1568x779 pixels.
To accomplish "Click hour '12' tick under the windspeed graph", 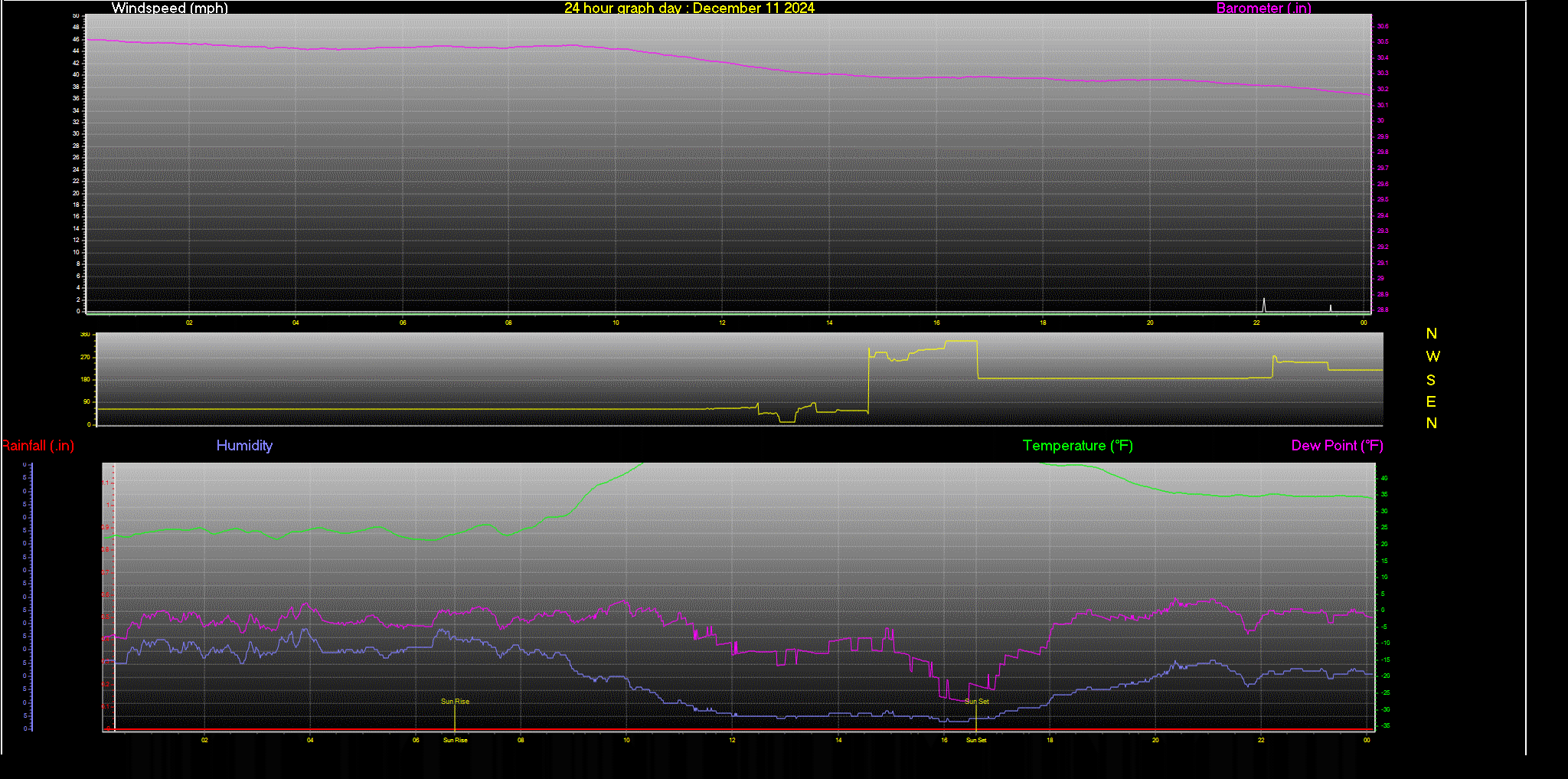I will pos(722,322).
